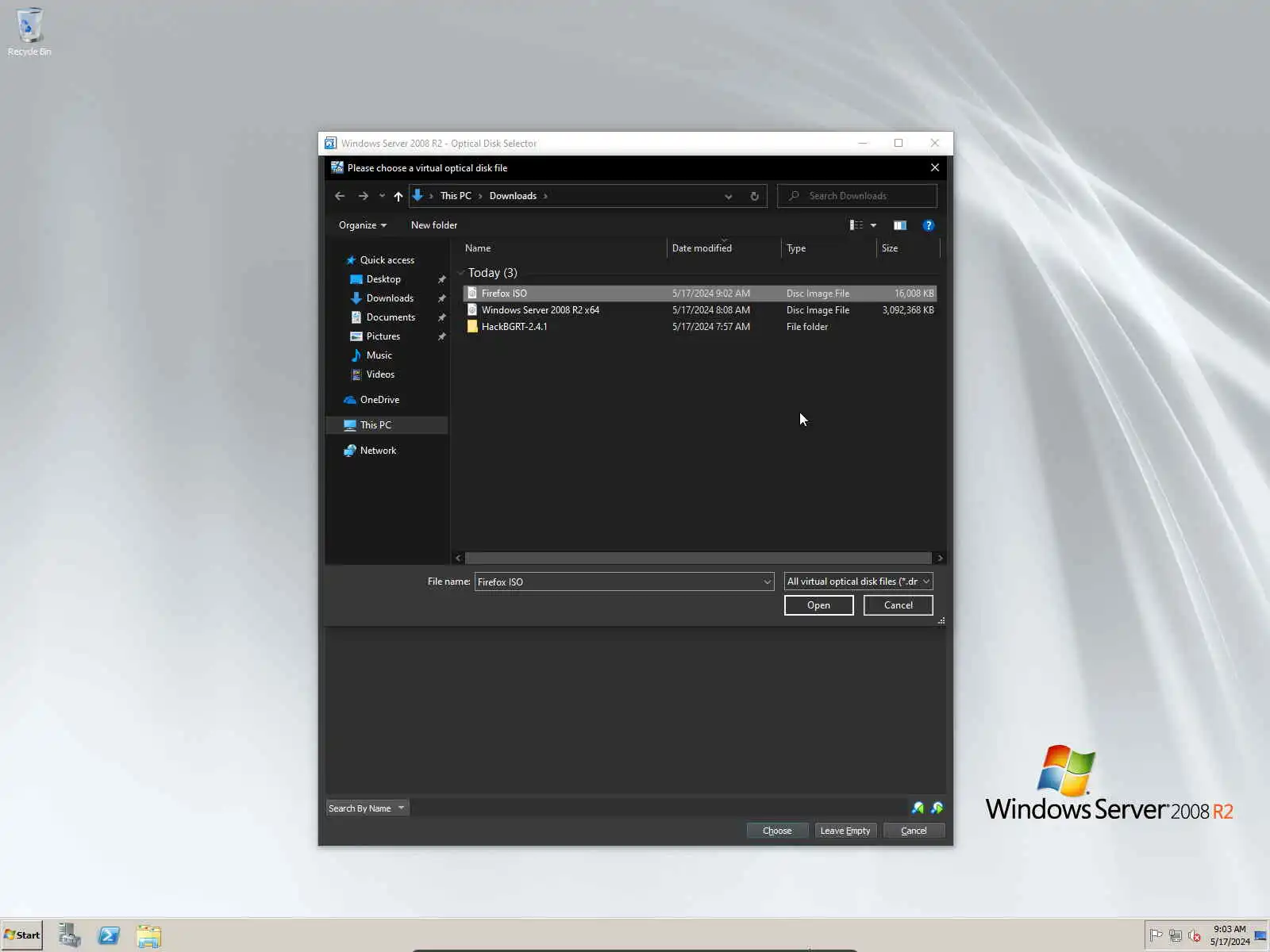
Task: Open the network tray icon
Action: [1176, 935]
